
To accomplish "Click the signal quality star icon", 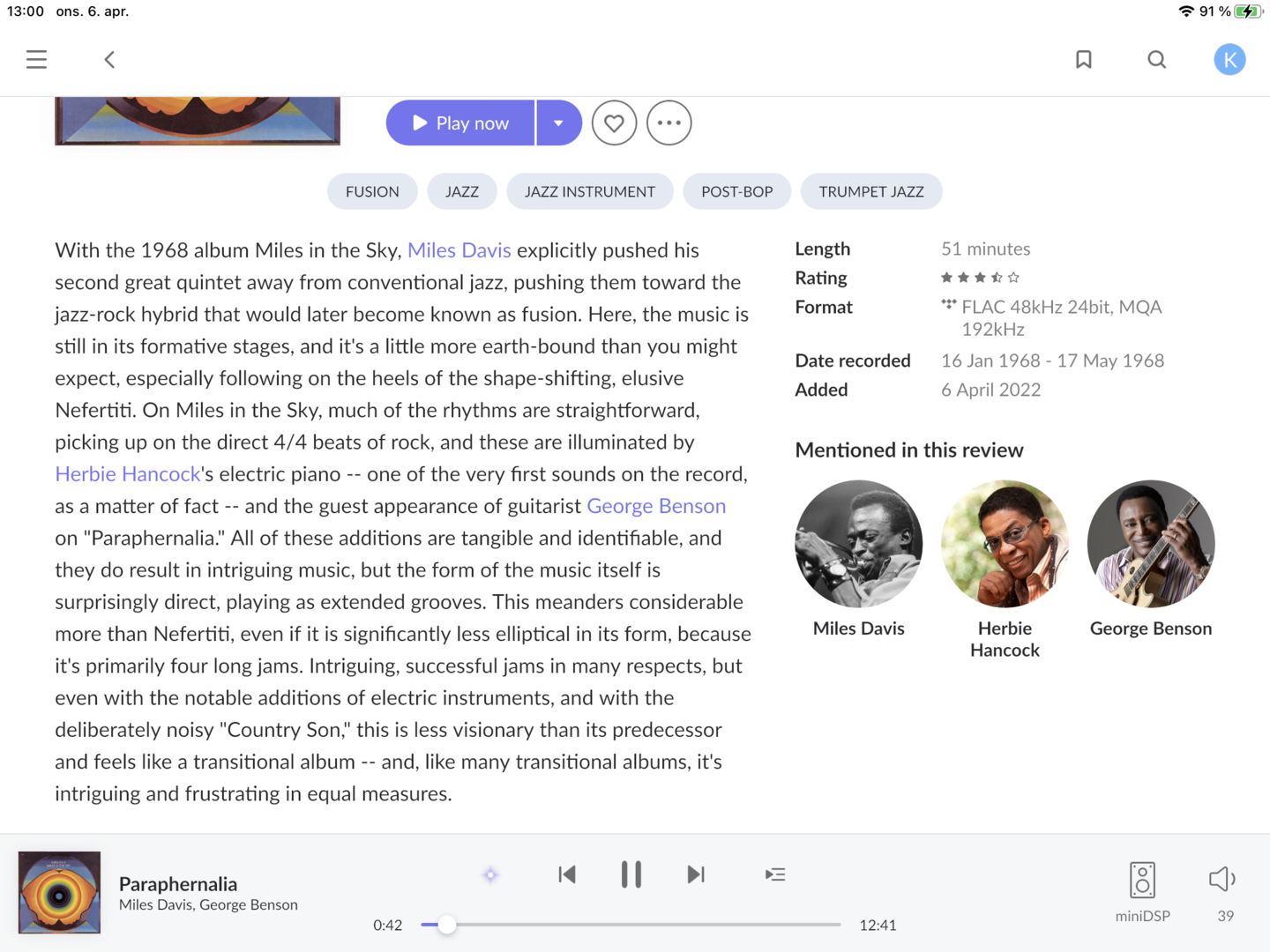I will [490, 874].
